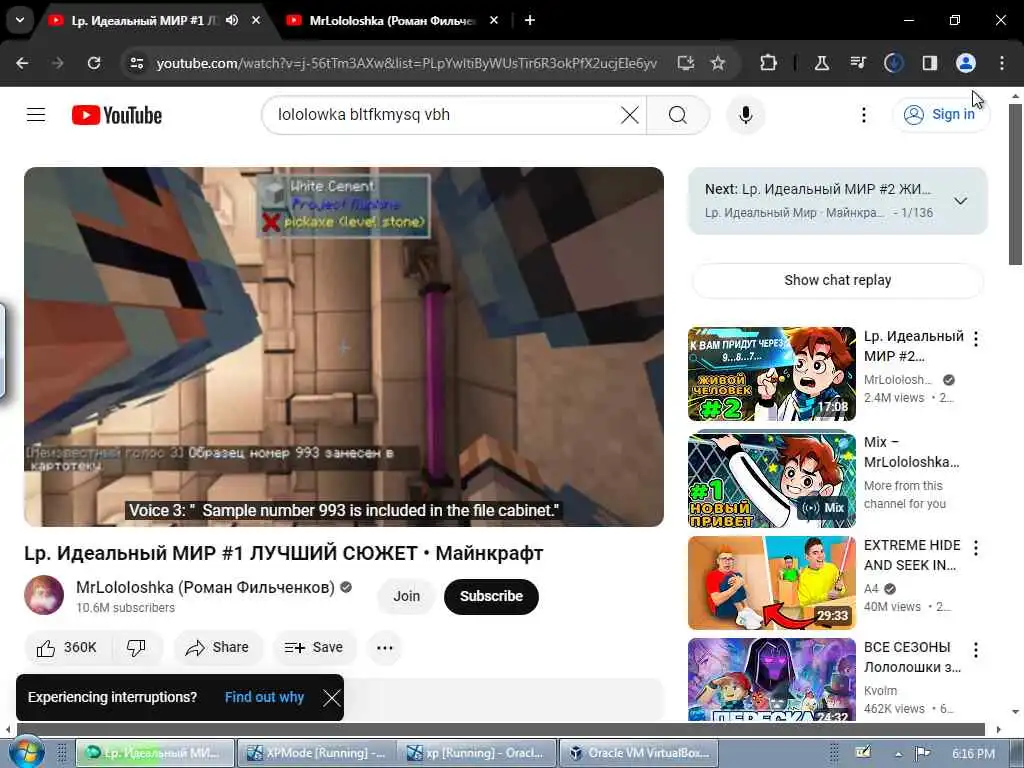This screenshot has height=768, width=1024.
Task: Open options for Lp. Идеальный МИР #2
Action: tap(976, 338)
